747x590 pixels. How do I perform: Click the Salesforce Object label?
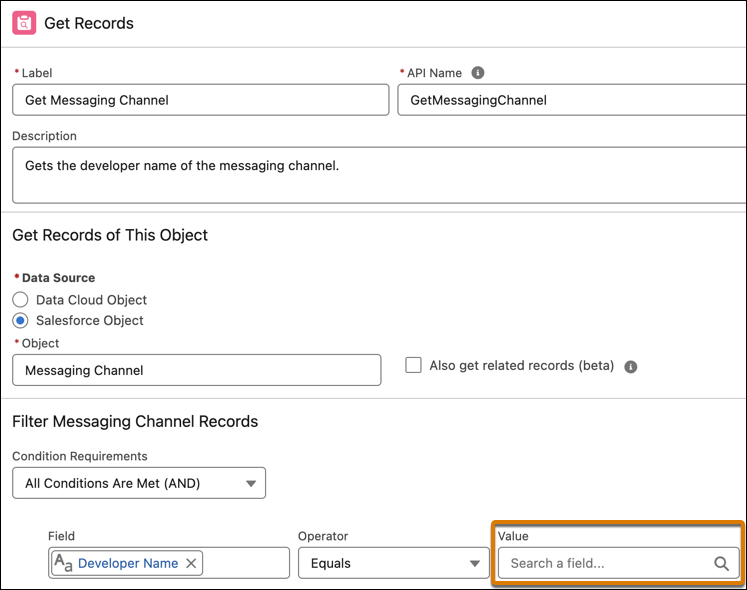tap(90, 320)
